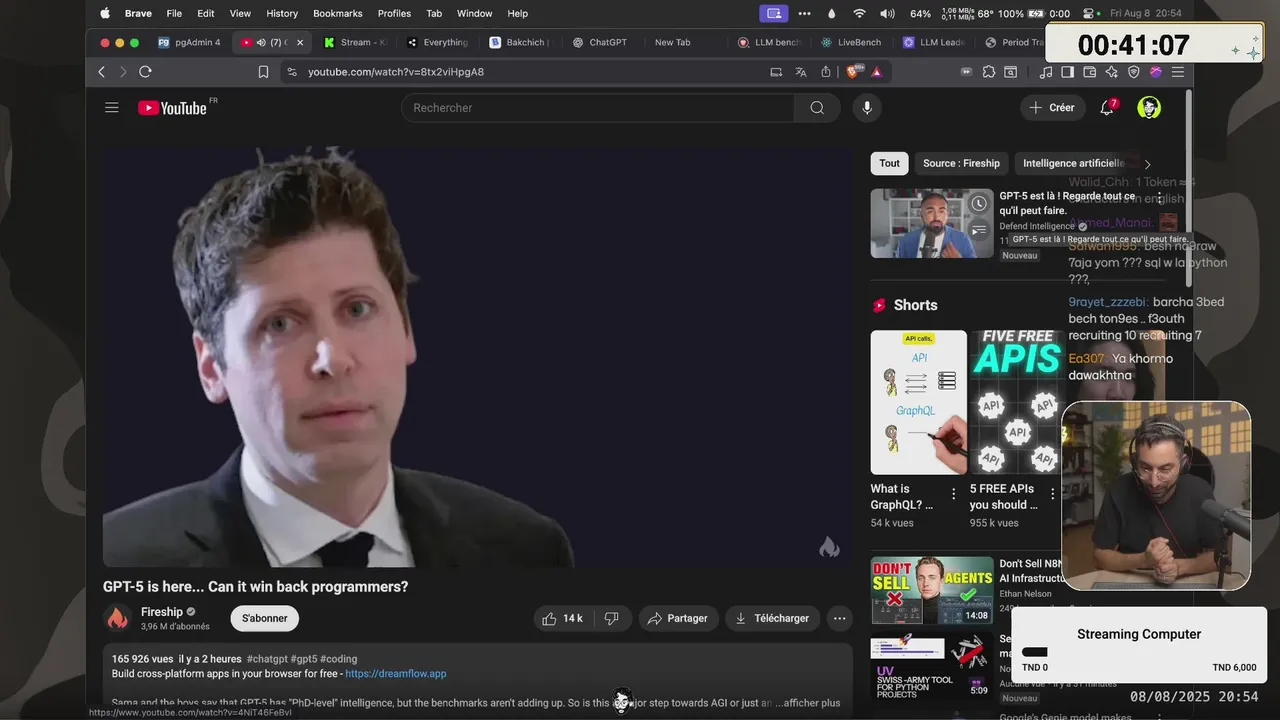Like the video with thumbs up
This screenshot has width=1280, height=720.
coord(562,619)
